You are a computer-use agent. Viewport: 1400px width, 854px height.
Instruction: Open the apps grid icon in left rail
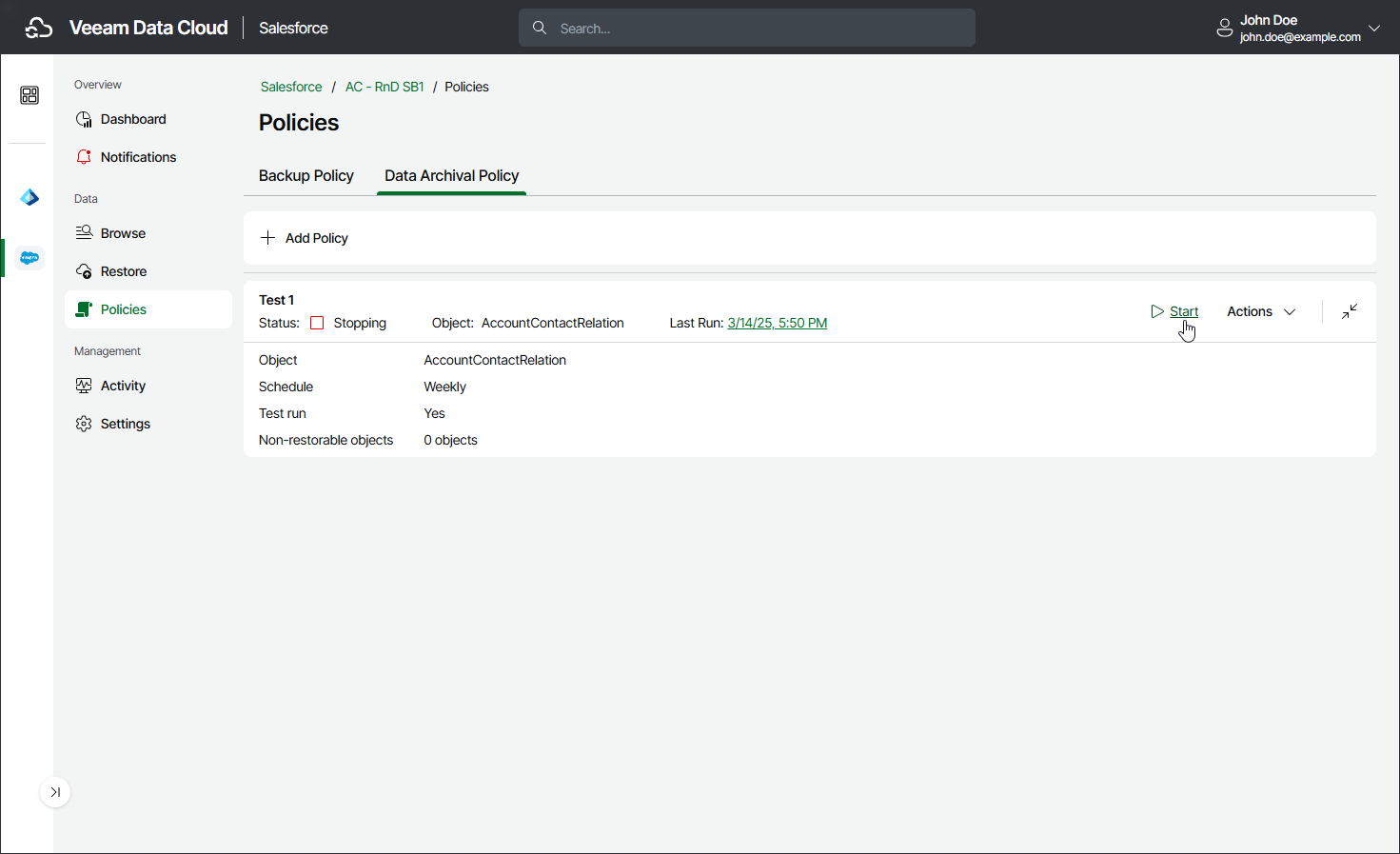coord(30,95)
